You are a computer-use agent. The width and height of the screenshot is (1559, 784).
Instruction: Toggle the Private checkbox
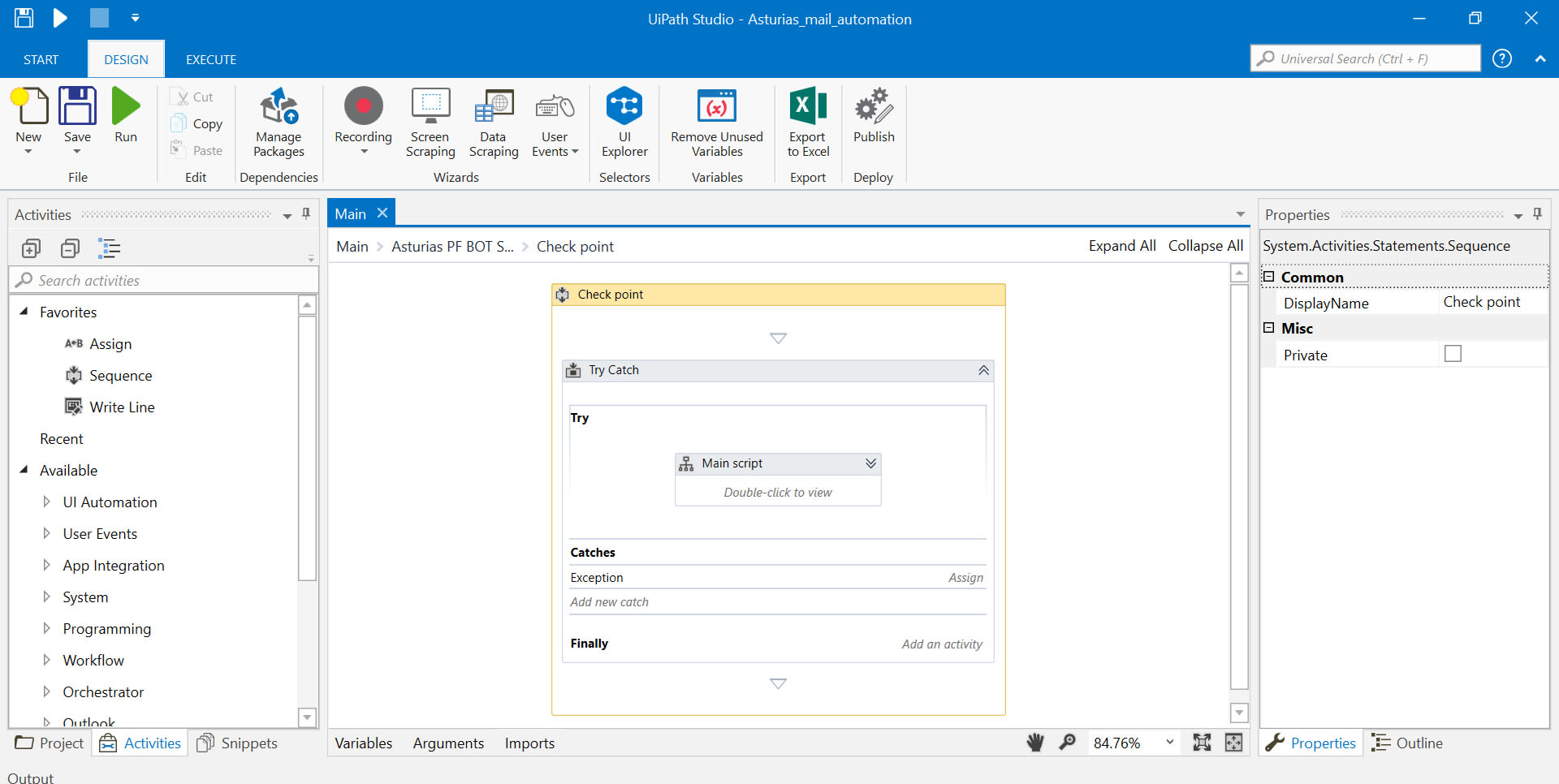1453,354
